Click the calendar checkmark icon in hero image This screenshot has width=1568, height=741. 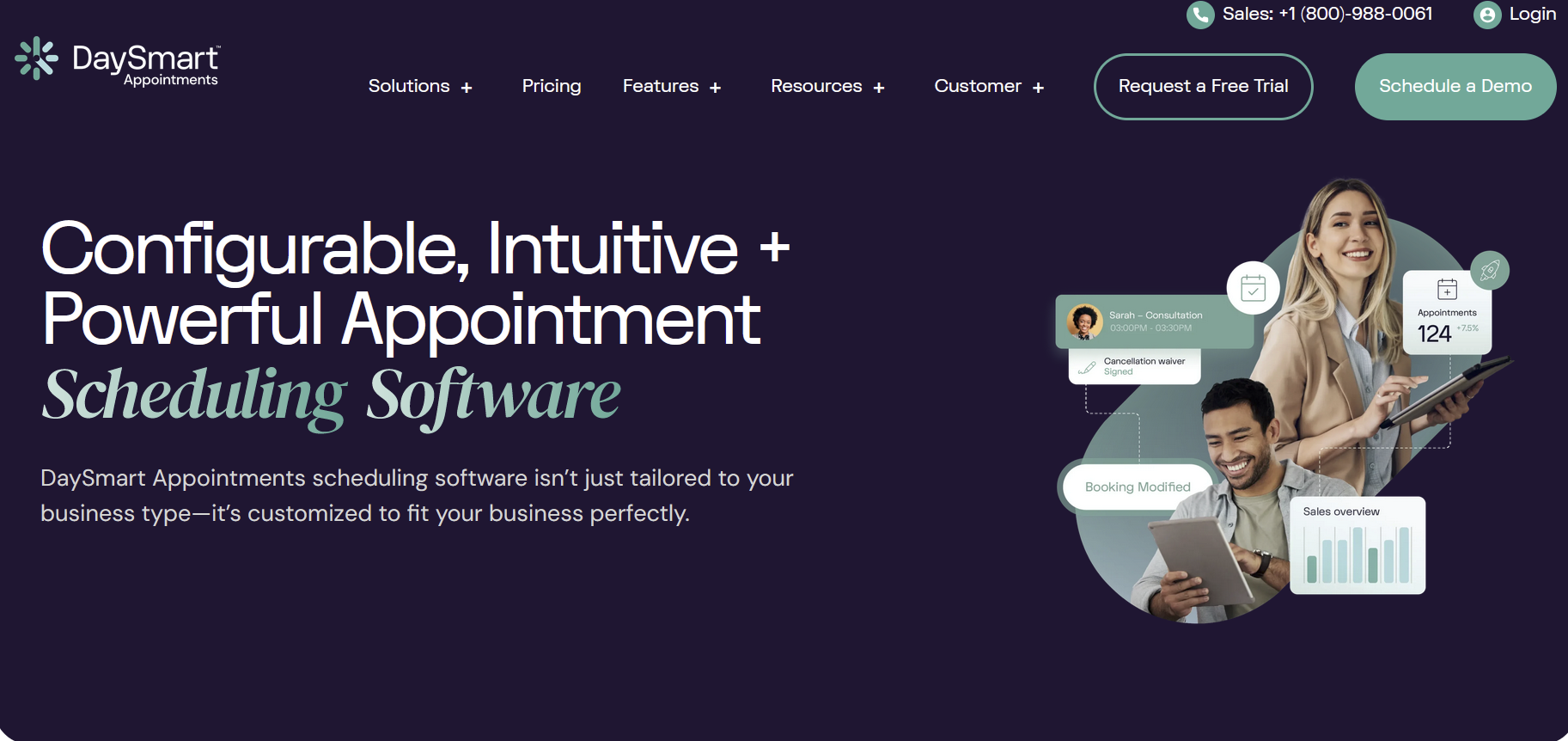pos(1253,288)
